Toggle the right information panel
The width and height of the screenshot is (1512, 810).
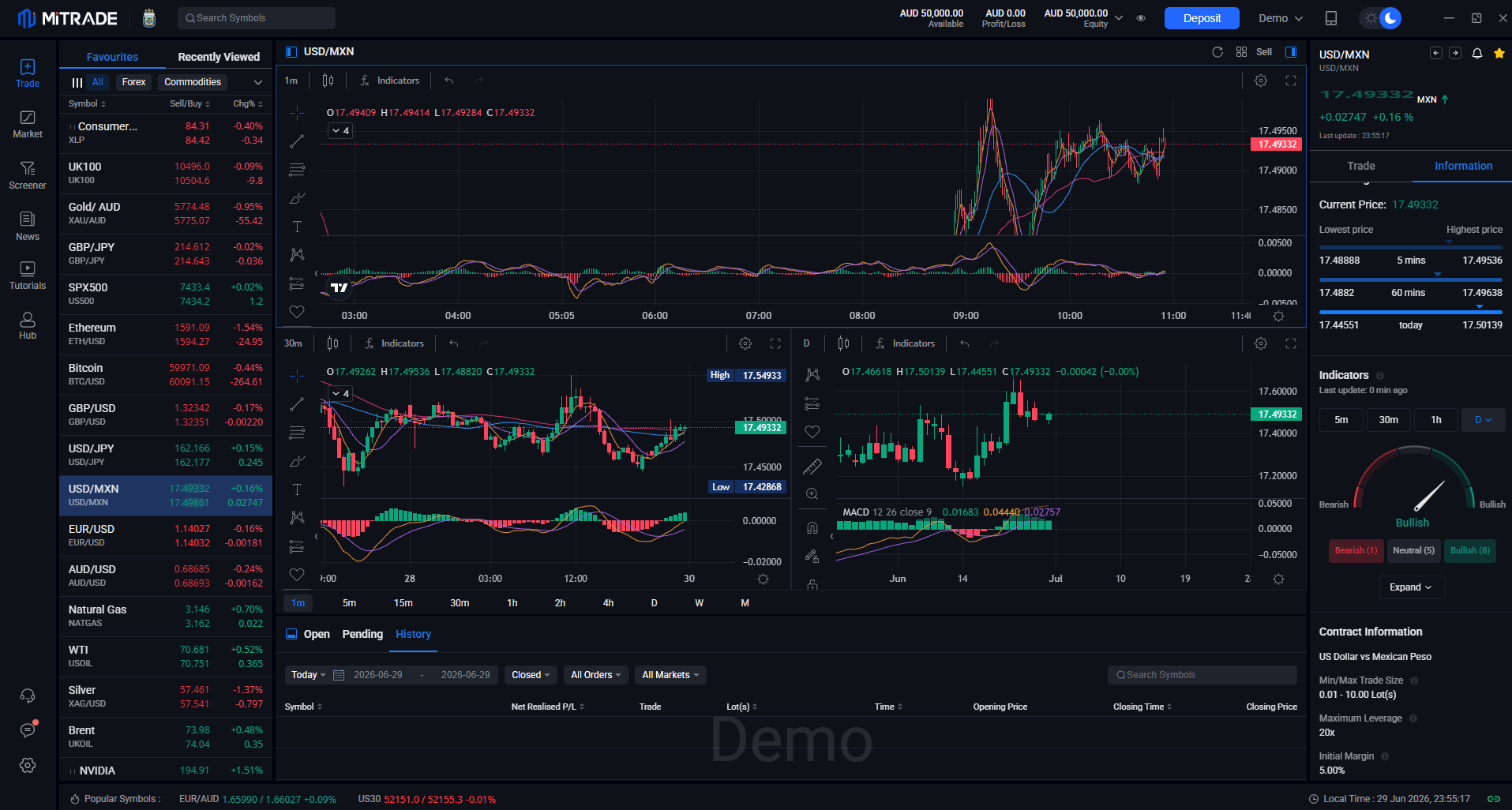point(1291,52)
